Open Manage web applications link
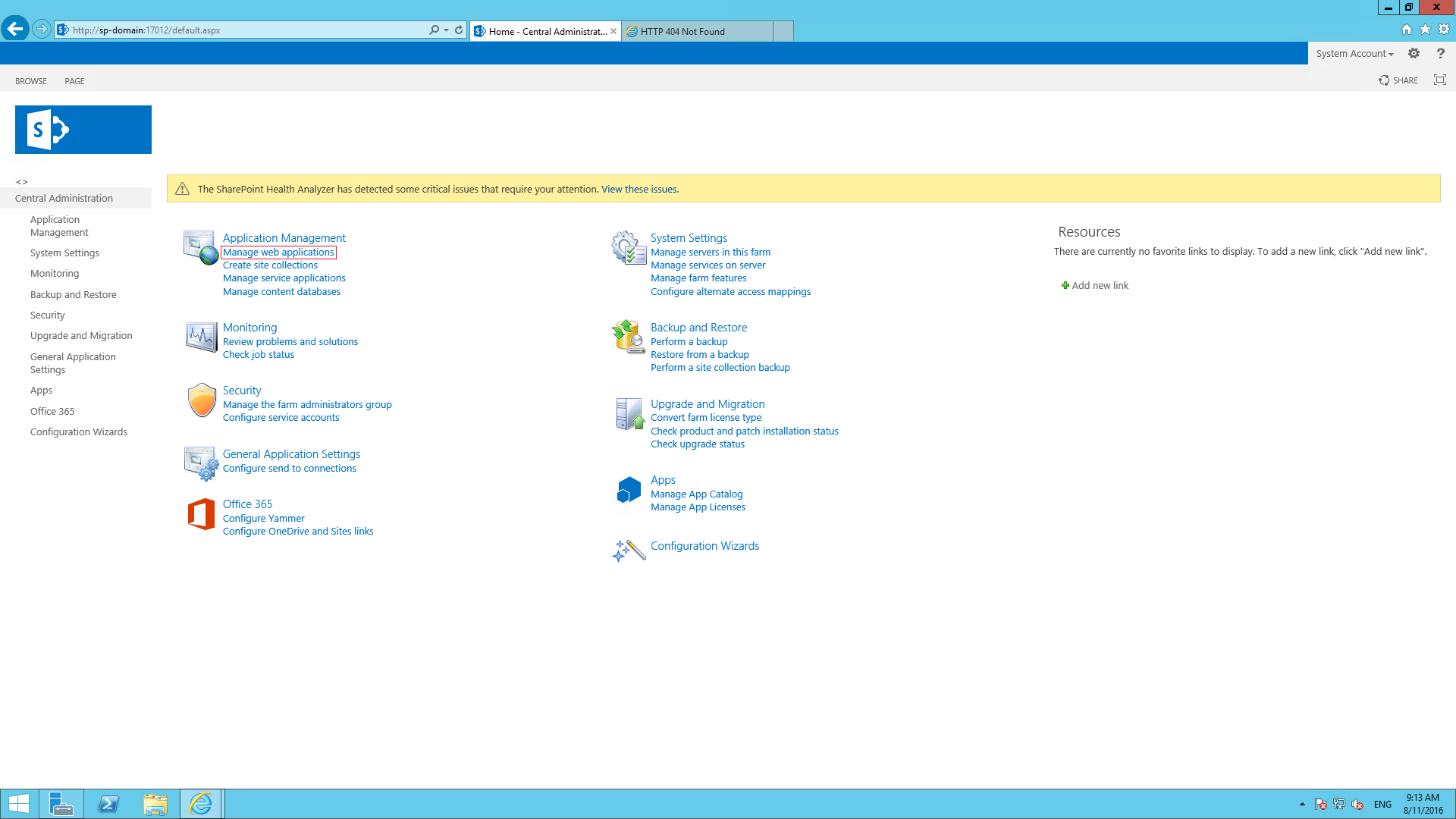The image size is (1456, 819). [278, 253]
